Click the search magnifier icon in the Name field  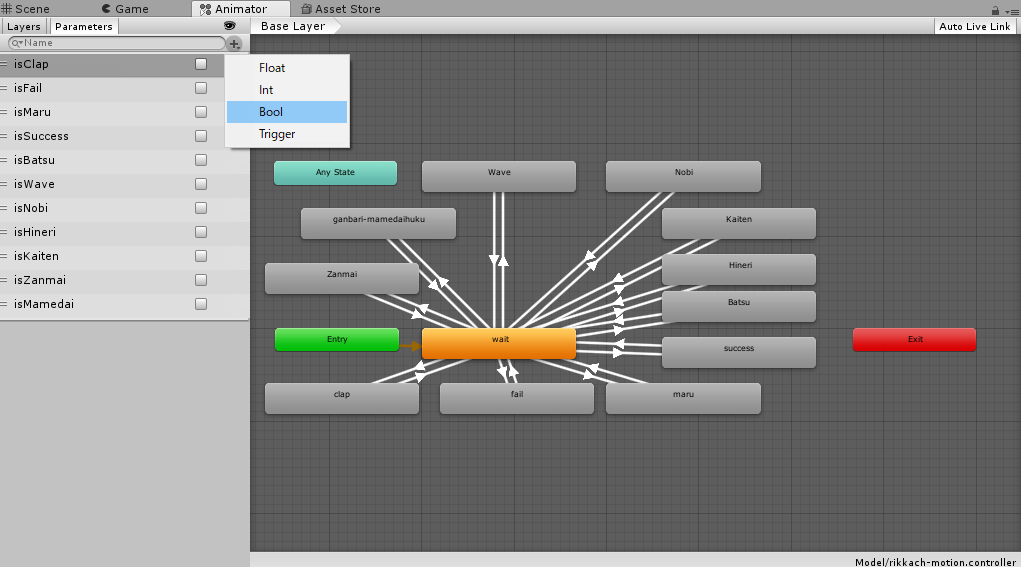click(16, 44)
